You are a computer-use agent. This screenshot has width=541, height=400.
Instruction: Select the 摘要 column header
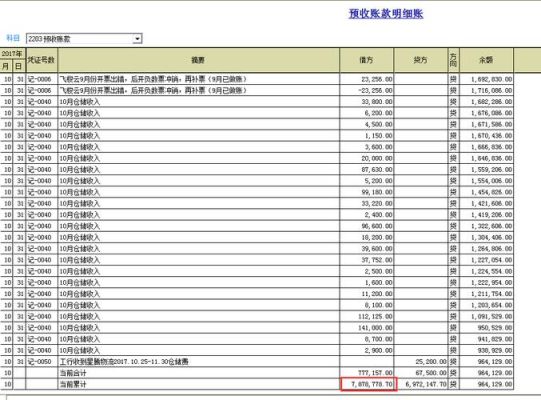(x=198, y=60)
